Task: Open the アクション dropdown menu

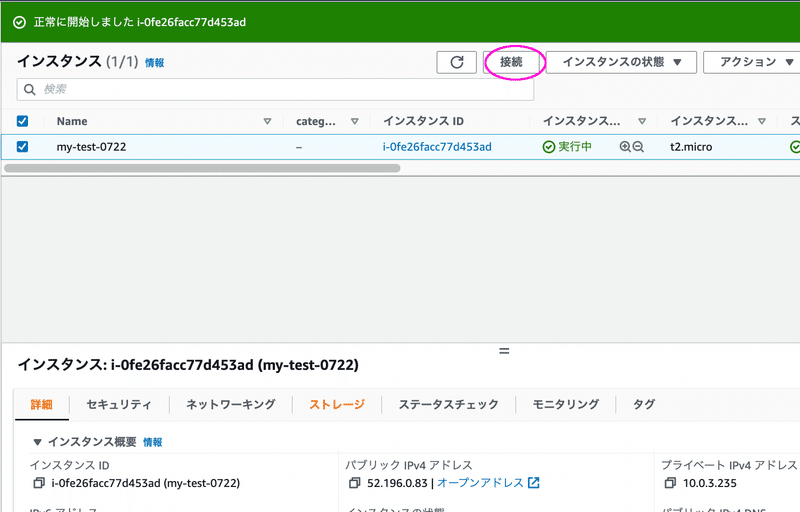Action: pyautogui.click(x=752, y=62)
